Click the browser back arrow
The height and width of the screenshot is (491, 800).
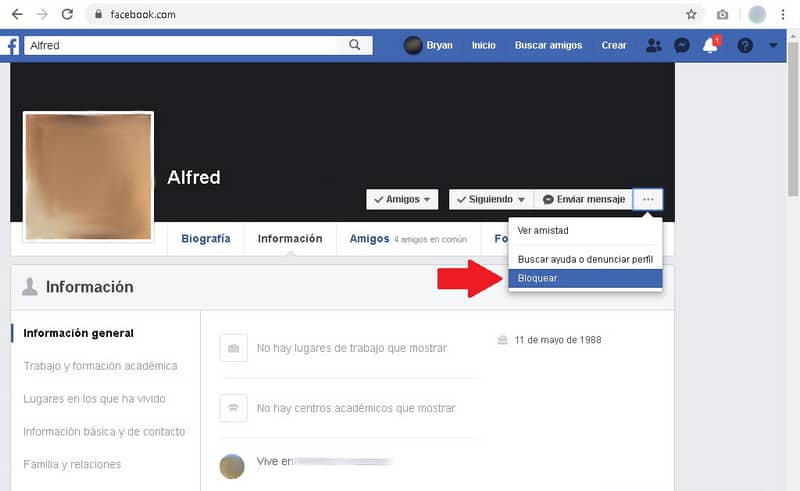[17, 14]
